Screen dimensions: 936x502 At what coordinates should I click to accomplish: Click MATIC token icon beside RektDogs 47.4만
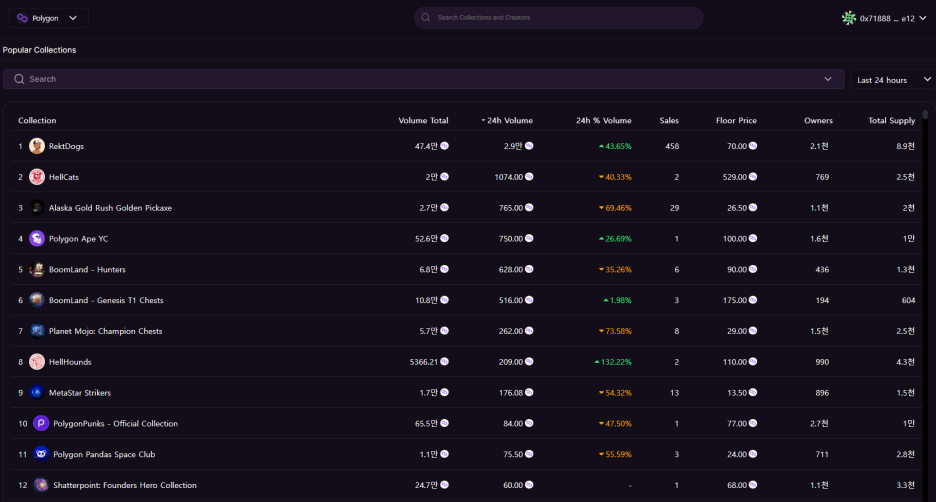click(445, 146)
